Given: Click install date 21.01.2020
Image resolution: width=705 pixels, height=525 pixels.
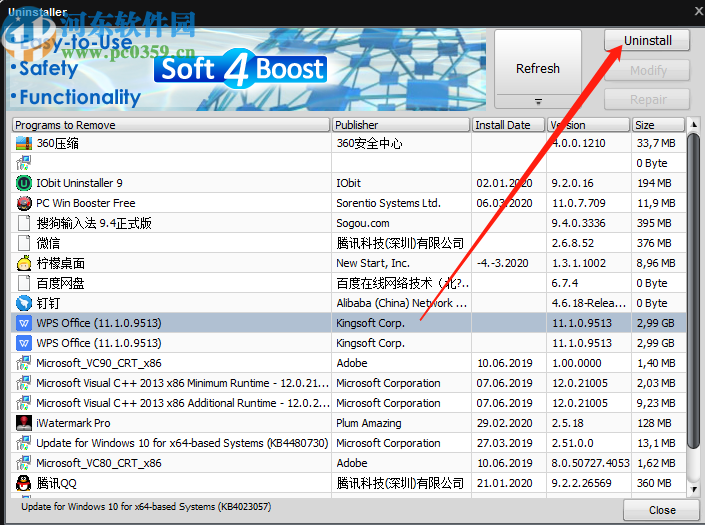Looking at the screenshot, I should [504, 483].
